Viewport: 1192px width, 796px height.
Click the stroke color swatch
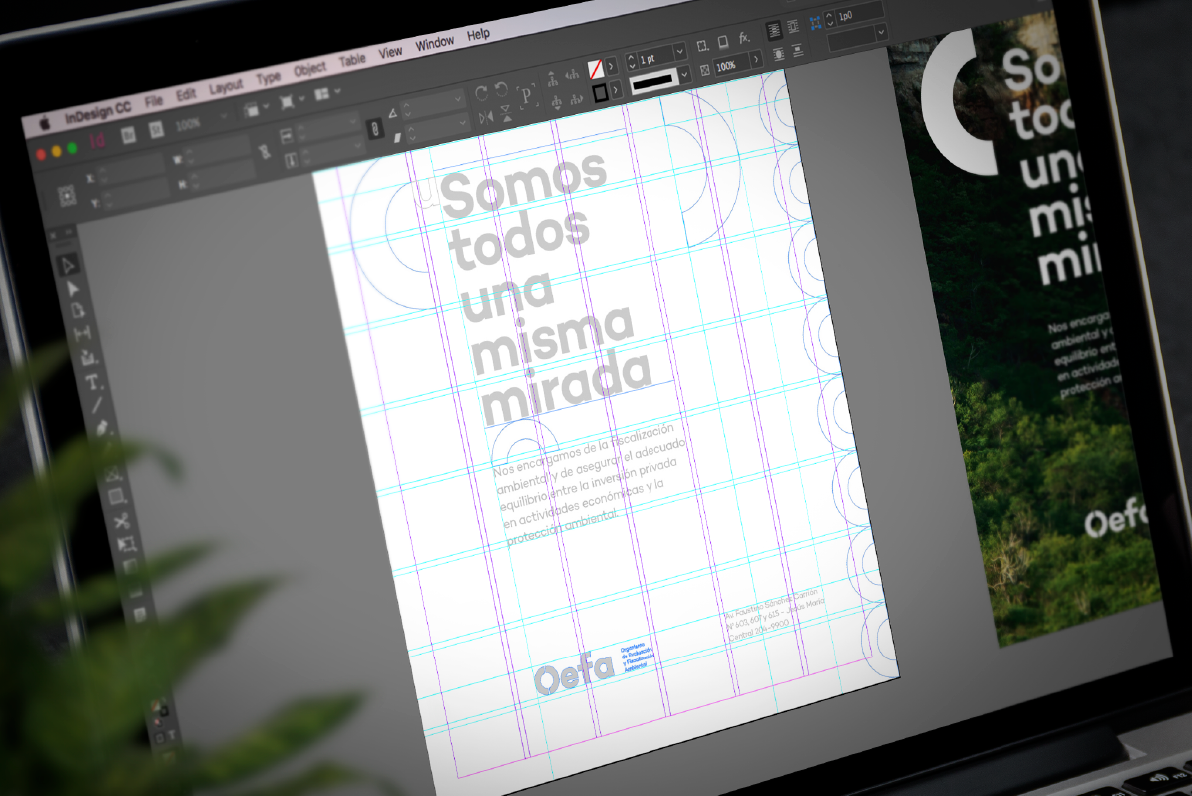click(600, 93)
